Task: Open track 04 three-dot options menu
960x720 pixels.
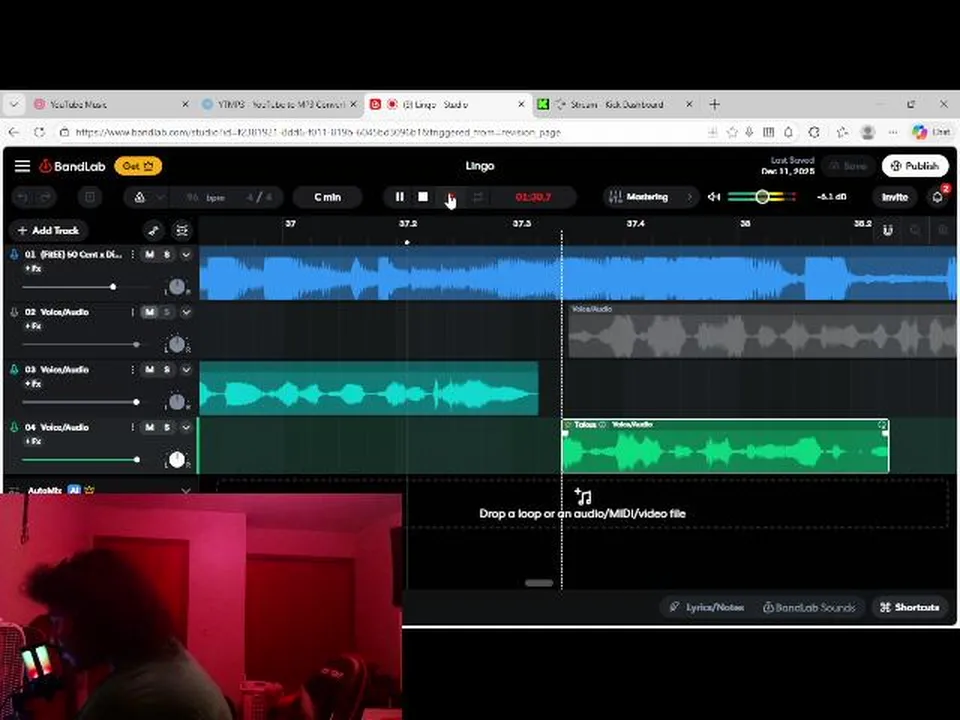Action: (132, 427)
